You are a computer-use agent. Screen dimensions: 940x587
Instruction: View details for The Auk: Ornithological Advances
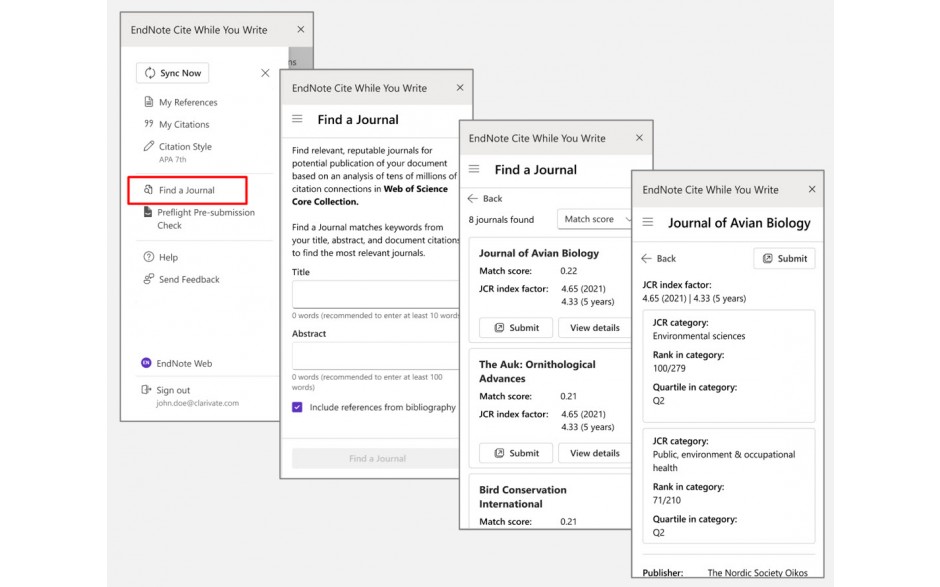[x=594, y=453]
